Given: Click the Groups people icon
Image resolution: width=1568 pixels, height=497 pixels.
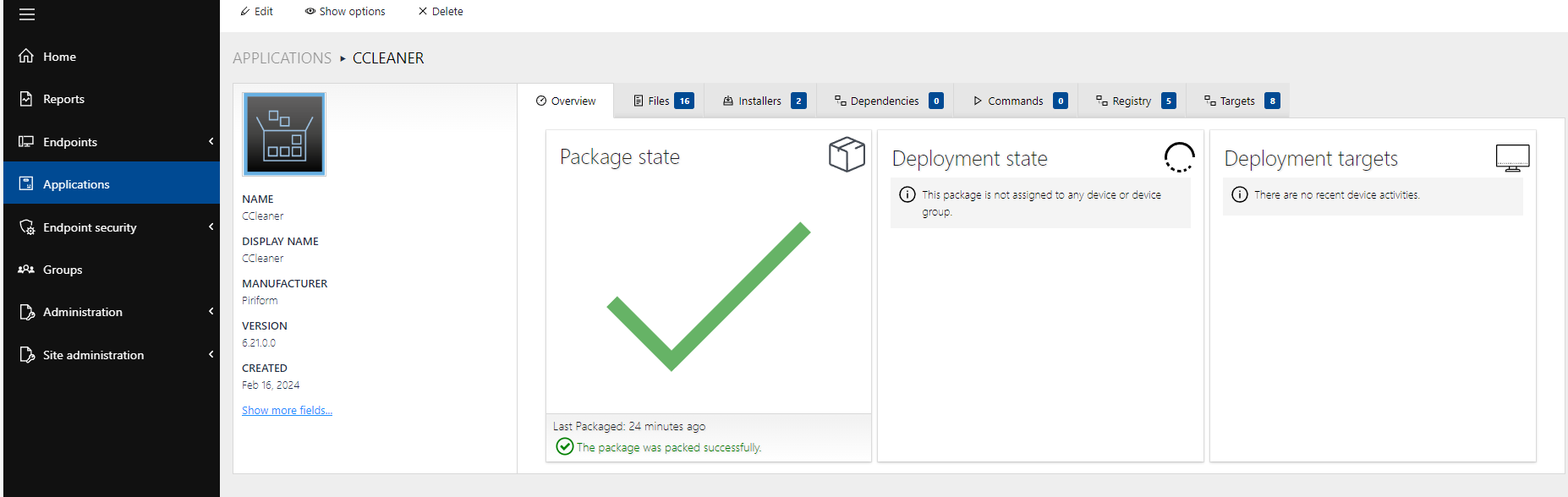Looking at the screenshot, I should (26, 270).
